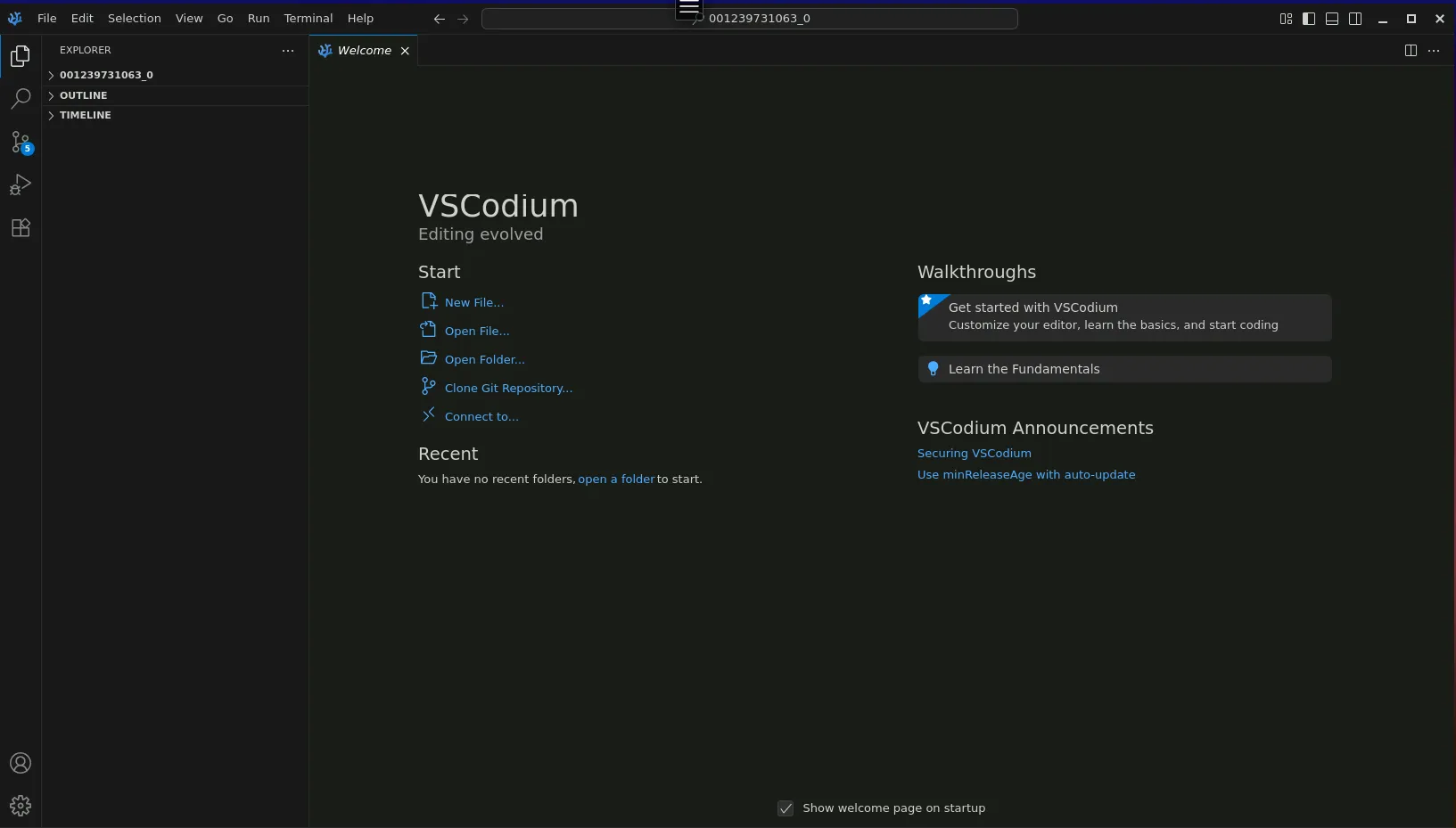Split the editor right
The height and width of the screenshot is (828, 1456).
pos(1411,51)
